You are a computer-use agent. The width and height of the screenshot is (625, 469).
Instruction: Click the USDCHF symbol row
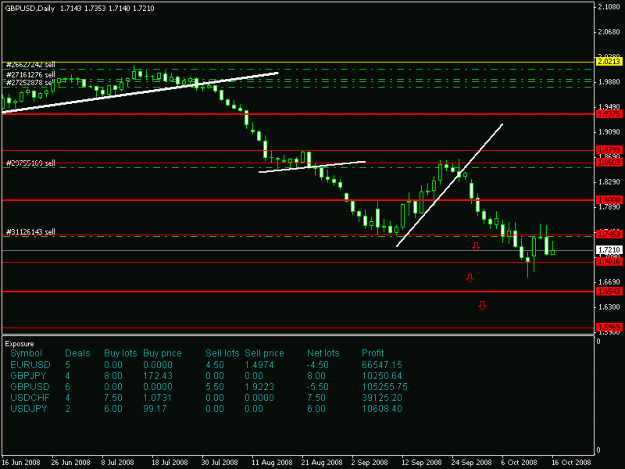click(x=30, y=398)
